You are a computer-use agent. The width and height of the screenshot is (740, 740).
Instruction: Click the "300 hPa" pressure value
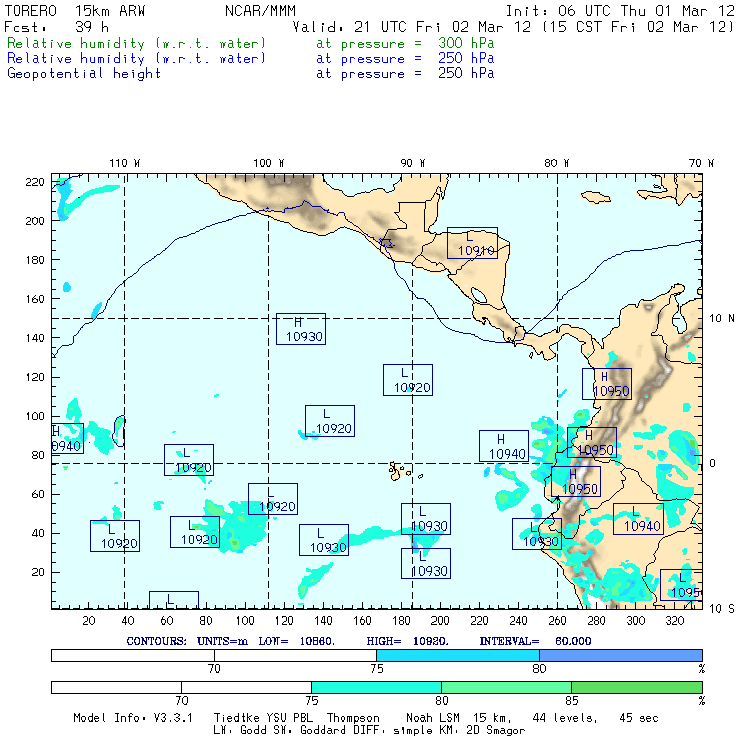[x=466, y=43]
